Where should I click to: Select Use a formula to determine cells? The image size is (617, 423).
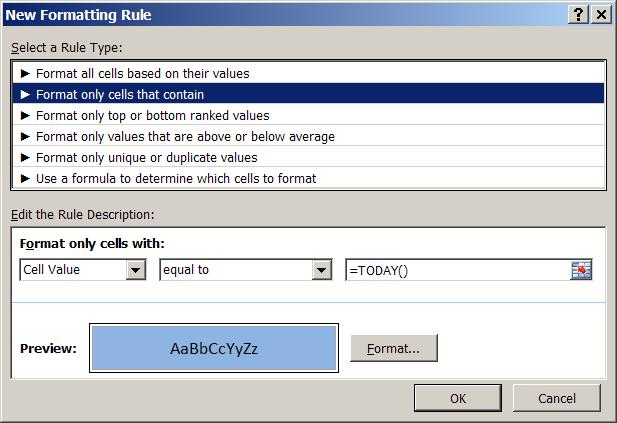(308, 178)
